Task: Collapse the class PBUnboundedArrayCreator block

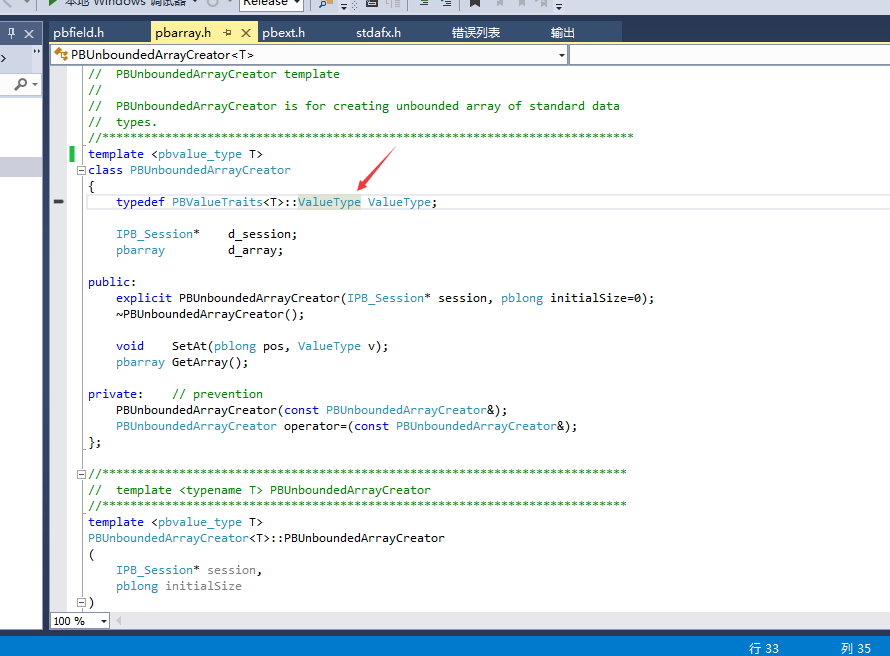Action: tap(81, 170)
